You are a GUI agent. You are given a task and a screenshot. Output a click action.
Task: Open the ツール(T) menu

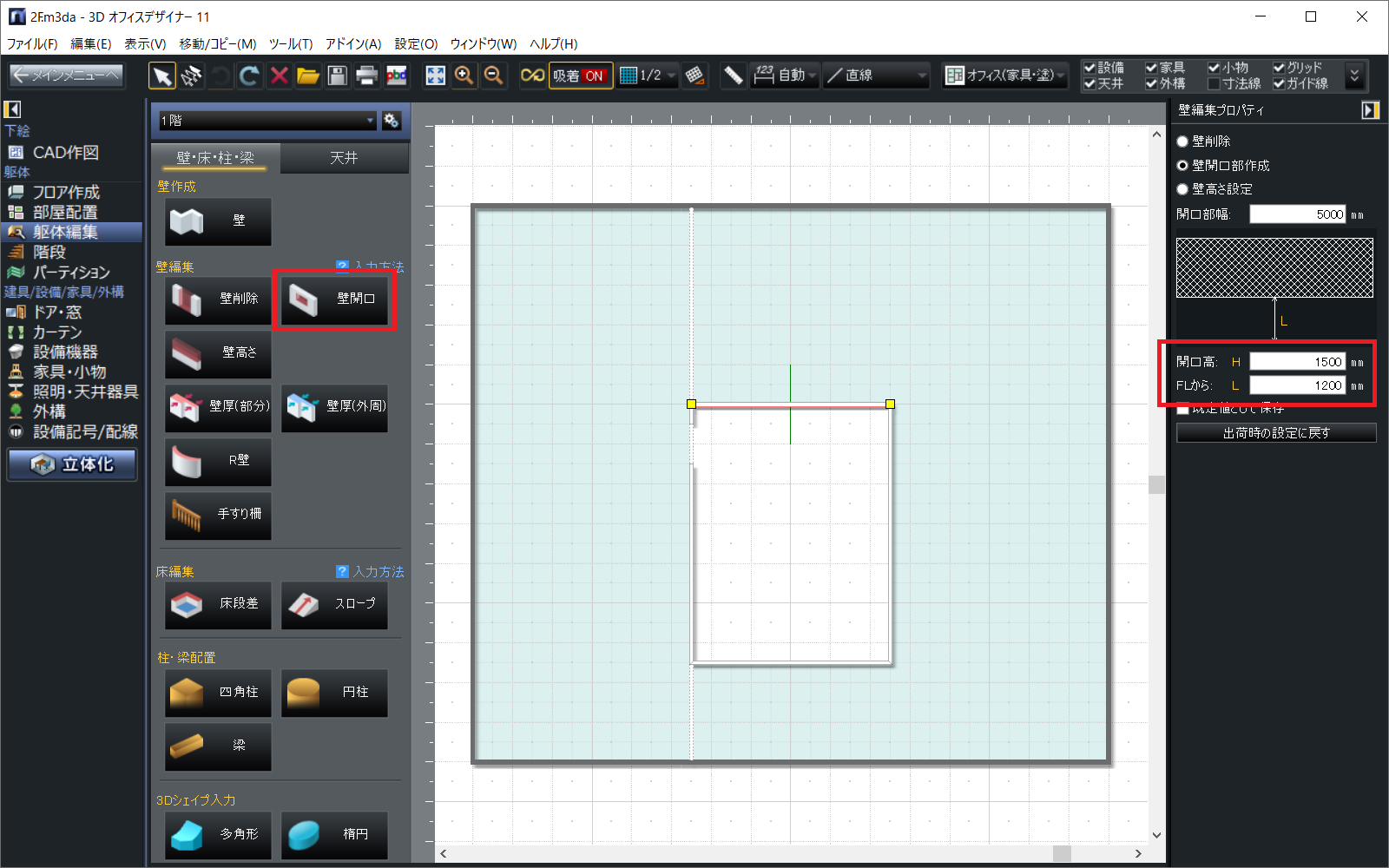point(290,43)
